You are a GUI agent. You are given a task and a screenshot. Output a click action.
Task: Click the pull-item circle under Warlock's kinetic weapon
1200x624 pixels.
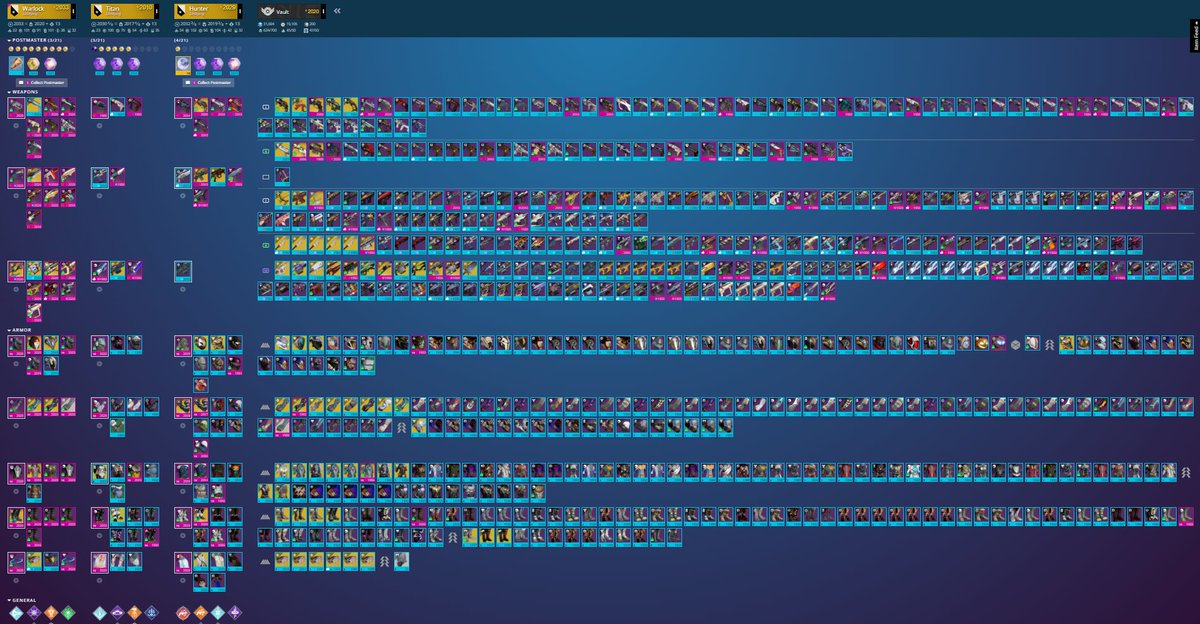pyautogui.click(x=16, y=124)
